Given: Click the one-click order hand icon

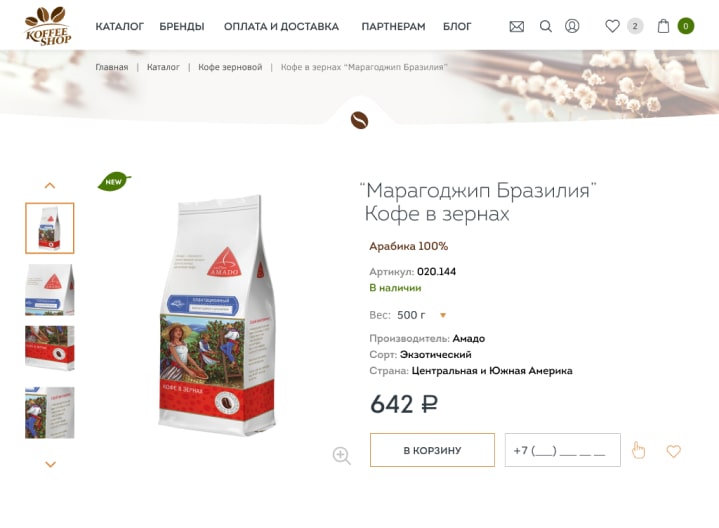Looking at the screenshot, I should point(638,450).
